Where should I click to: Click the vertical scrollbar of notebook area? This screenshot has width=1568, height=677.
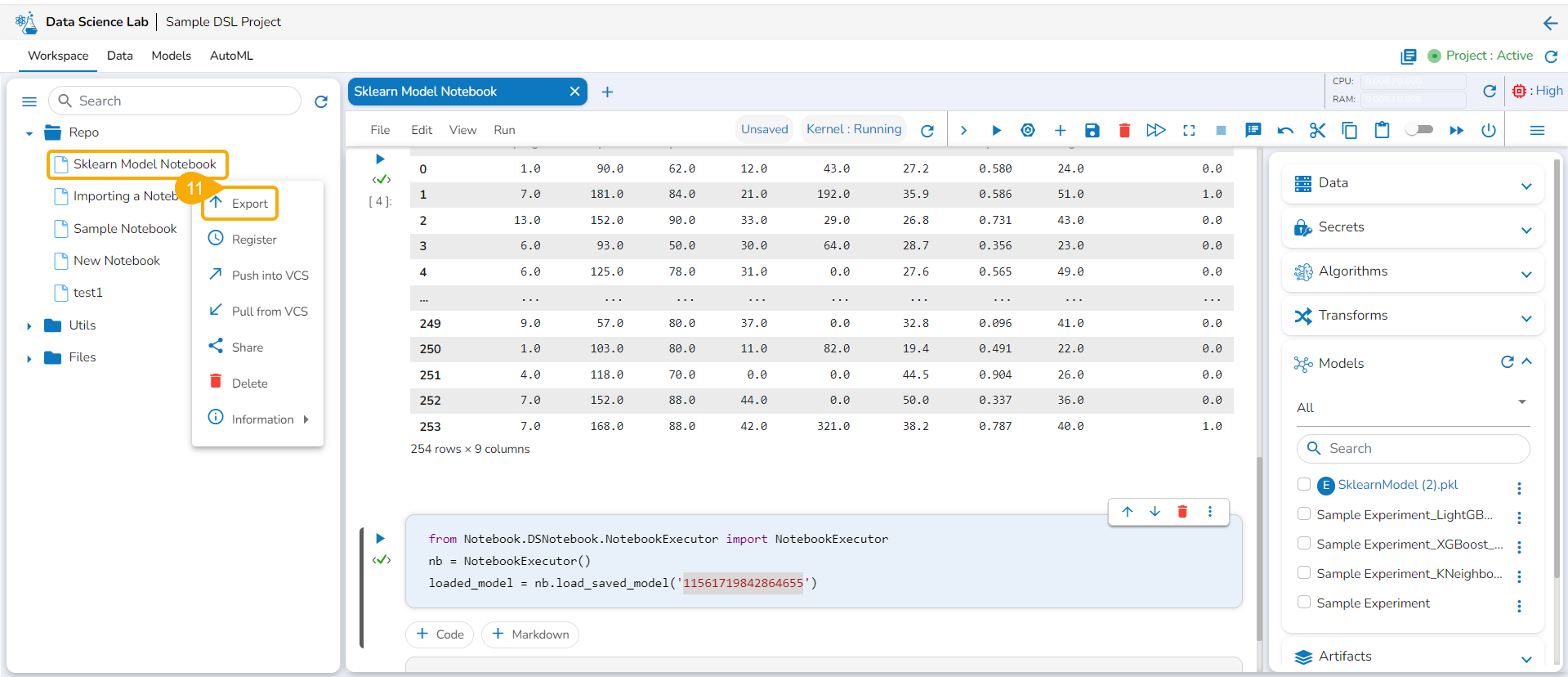(1259, 548)
